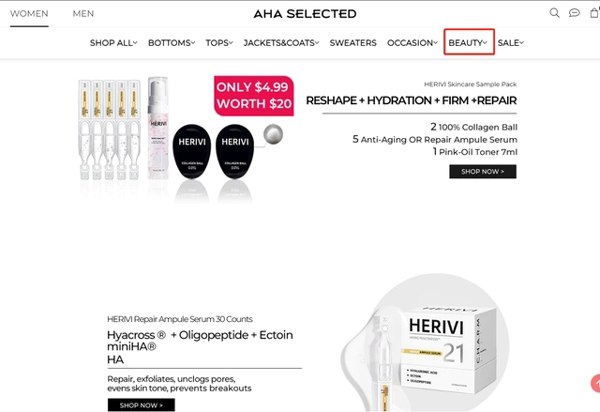The height and width of the screenshot is (412, 600).
Task: Click the AHA SELECTED logo
Action: [305, 14]
